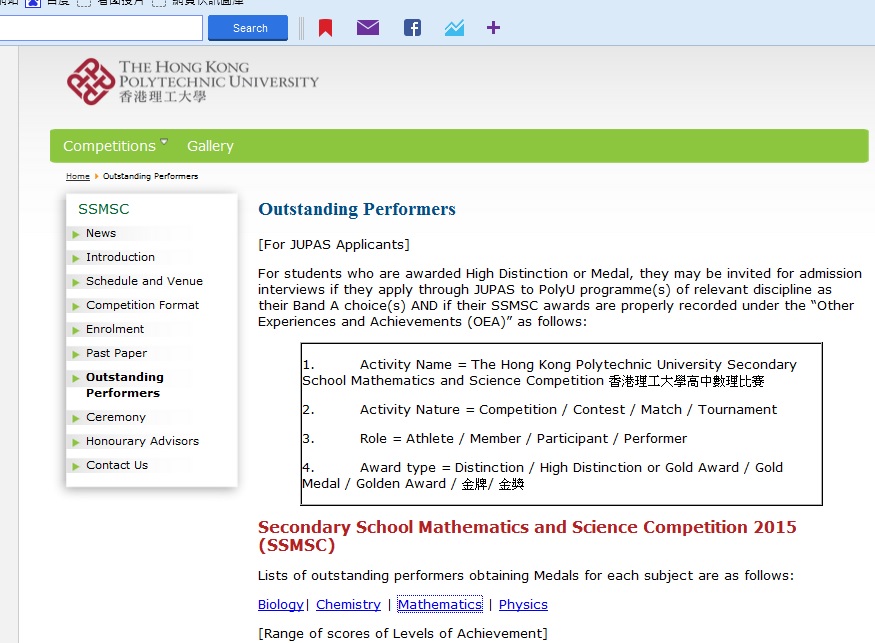Viewport: 875px width, 643px height.
Task: Open the Biology medal list link
Action: click(x=280, y=605)
